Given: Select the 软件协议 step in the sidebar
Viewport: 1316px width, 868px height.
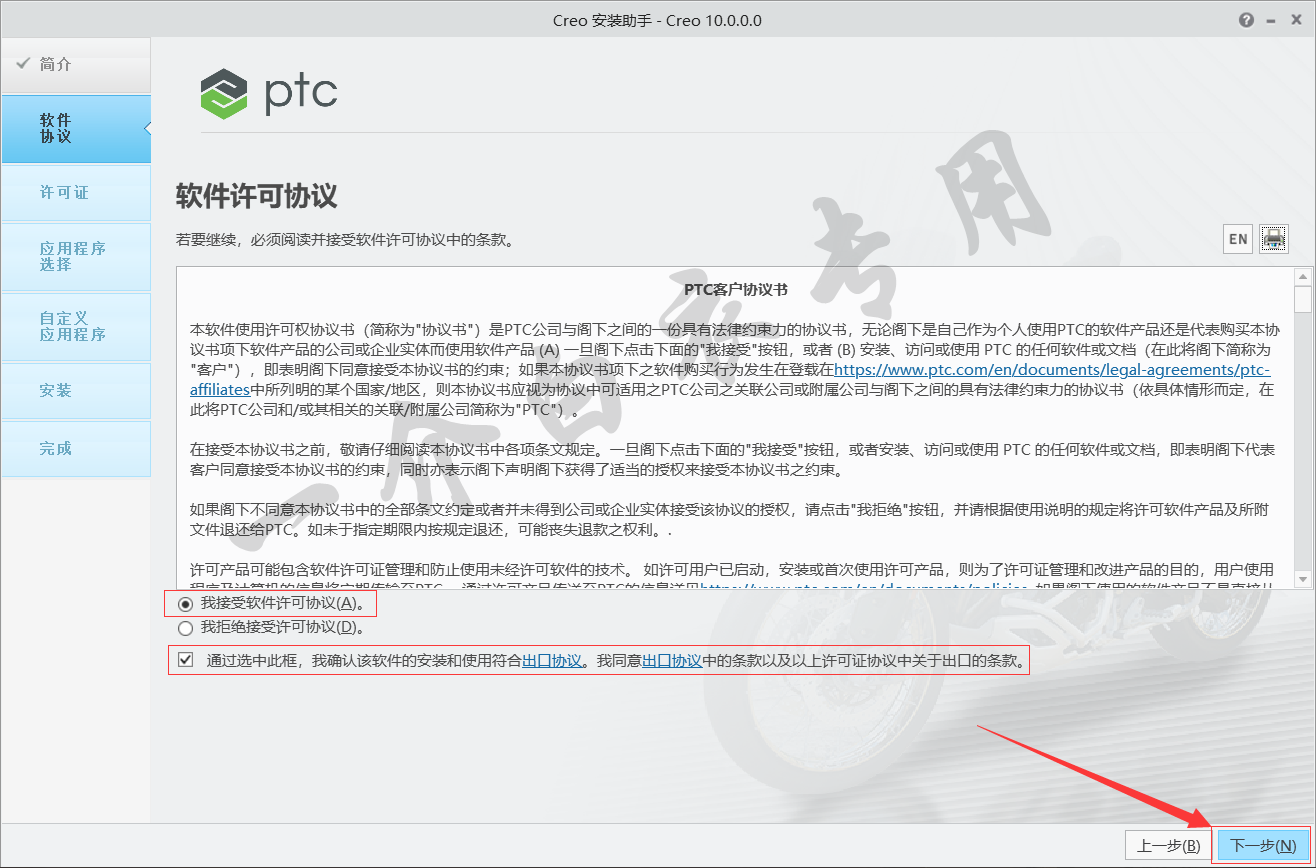Looking at the screenshot, I should click(75, 128).
